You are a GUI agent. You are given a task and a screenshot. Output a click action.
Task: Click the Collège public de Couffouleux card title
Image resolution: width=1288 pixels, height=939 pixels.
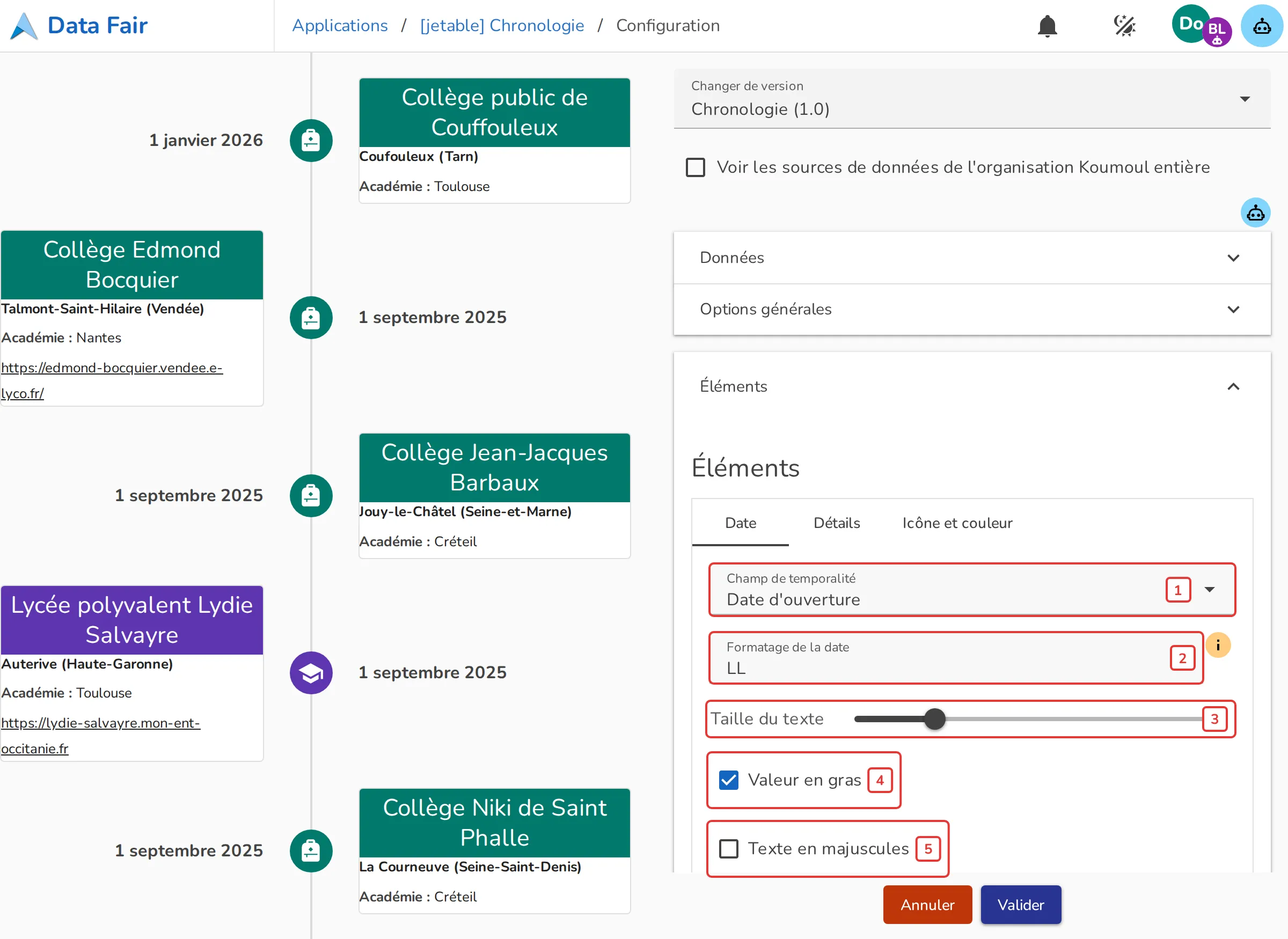pyautogui.click(x=494, y=113)
